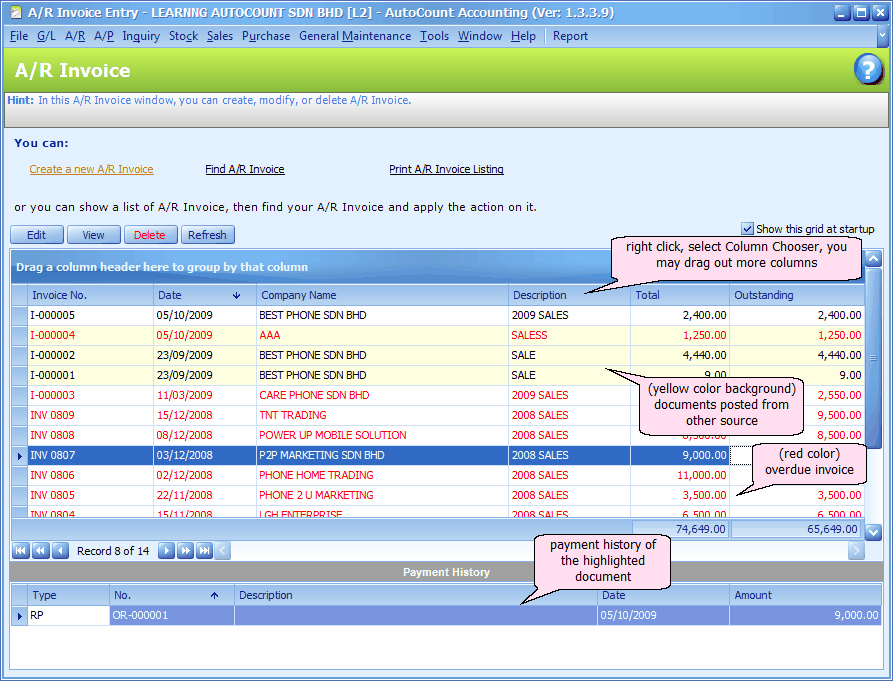Select CARE PHONE SDN BHD company cell

[x=382, y=395]
